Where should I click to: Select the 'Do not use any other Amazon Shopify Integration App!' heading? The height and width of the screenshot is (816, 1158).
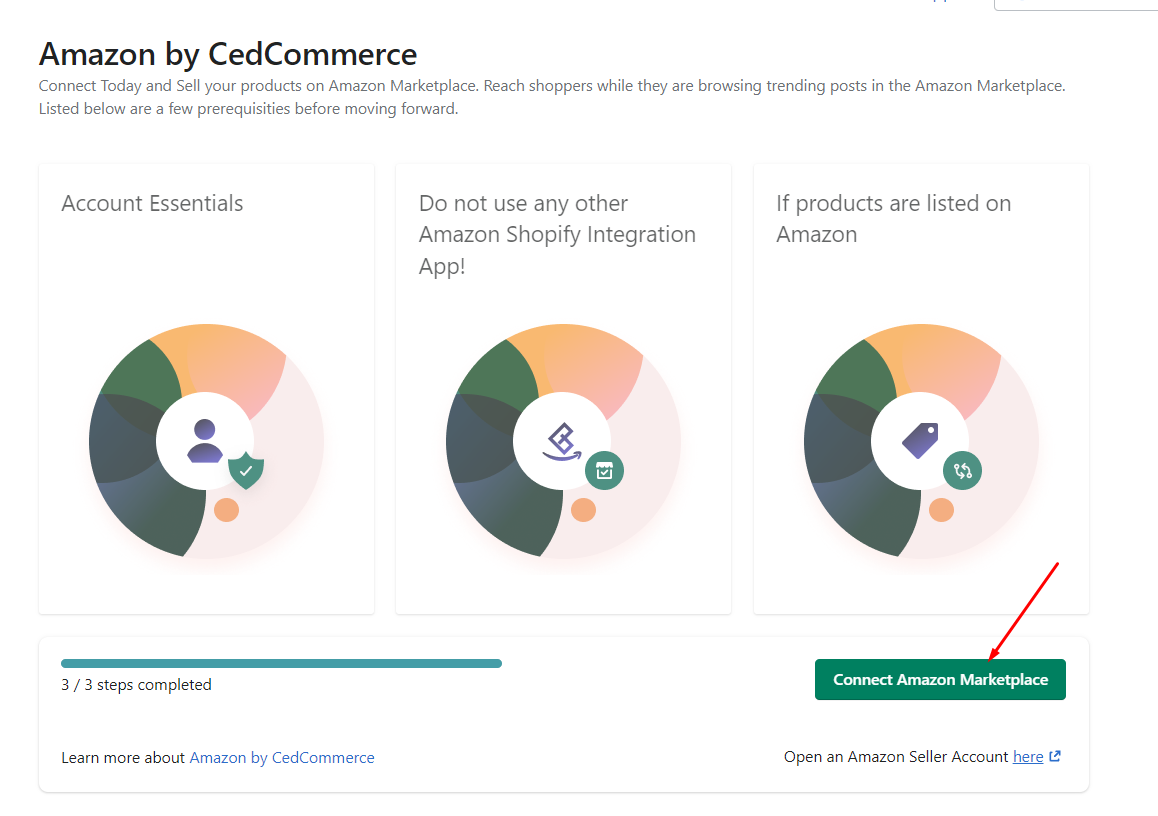point(558,234)
